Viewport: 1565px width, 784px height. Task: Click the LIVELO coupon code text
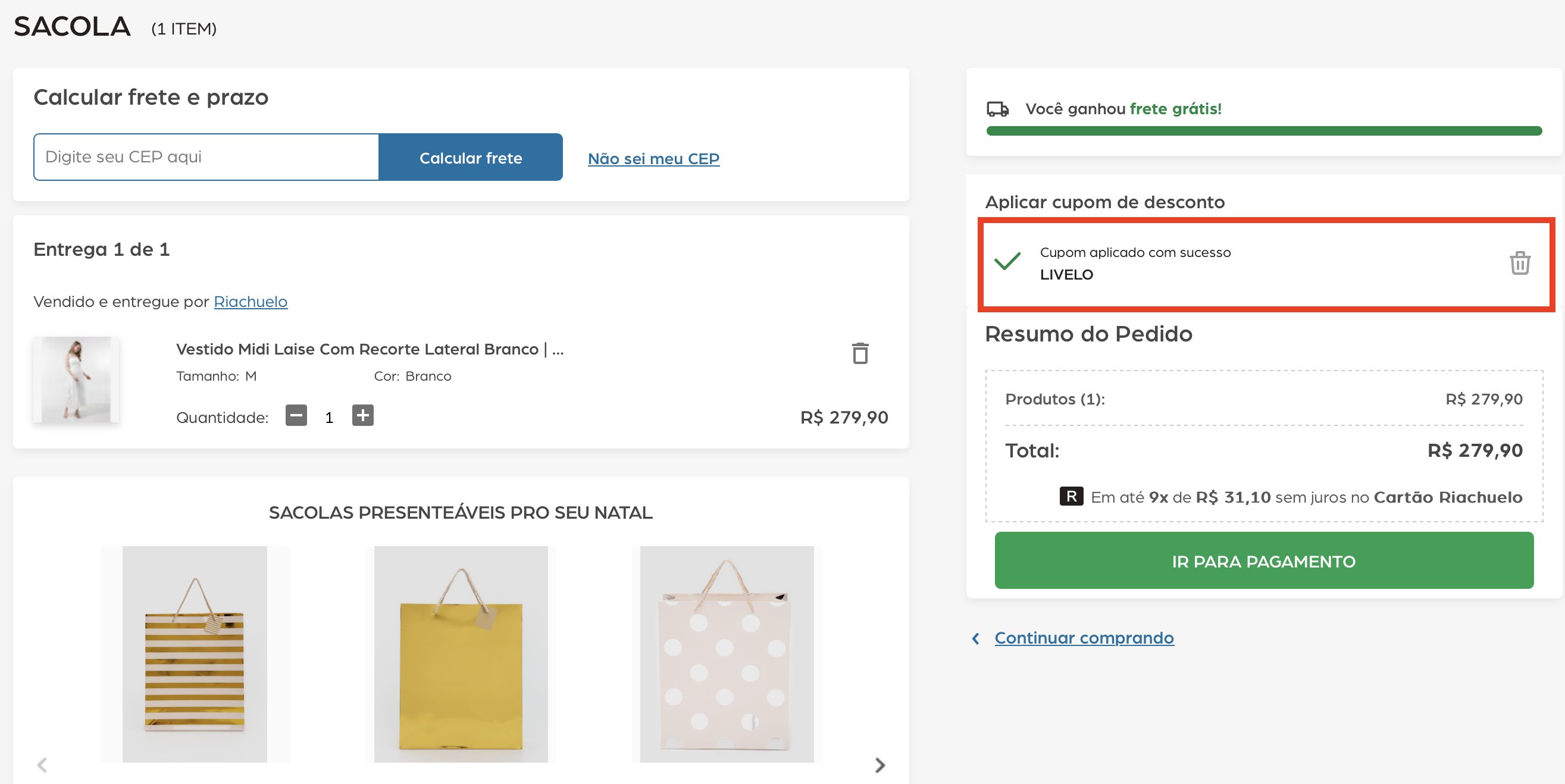(x=1066, y=274)
